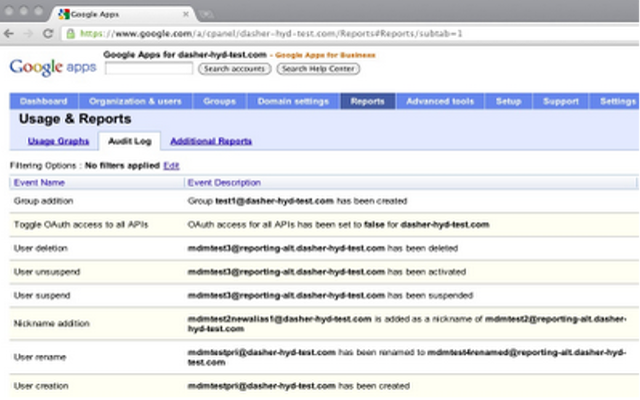
Task: Open the Settings tab
Action: 616,101
